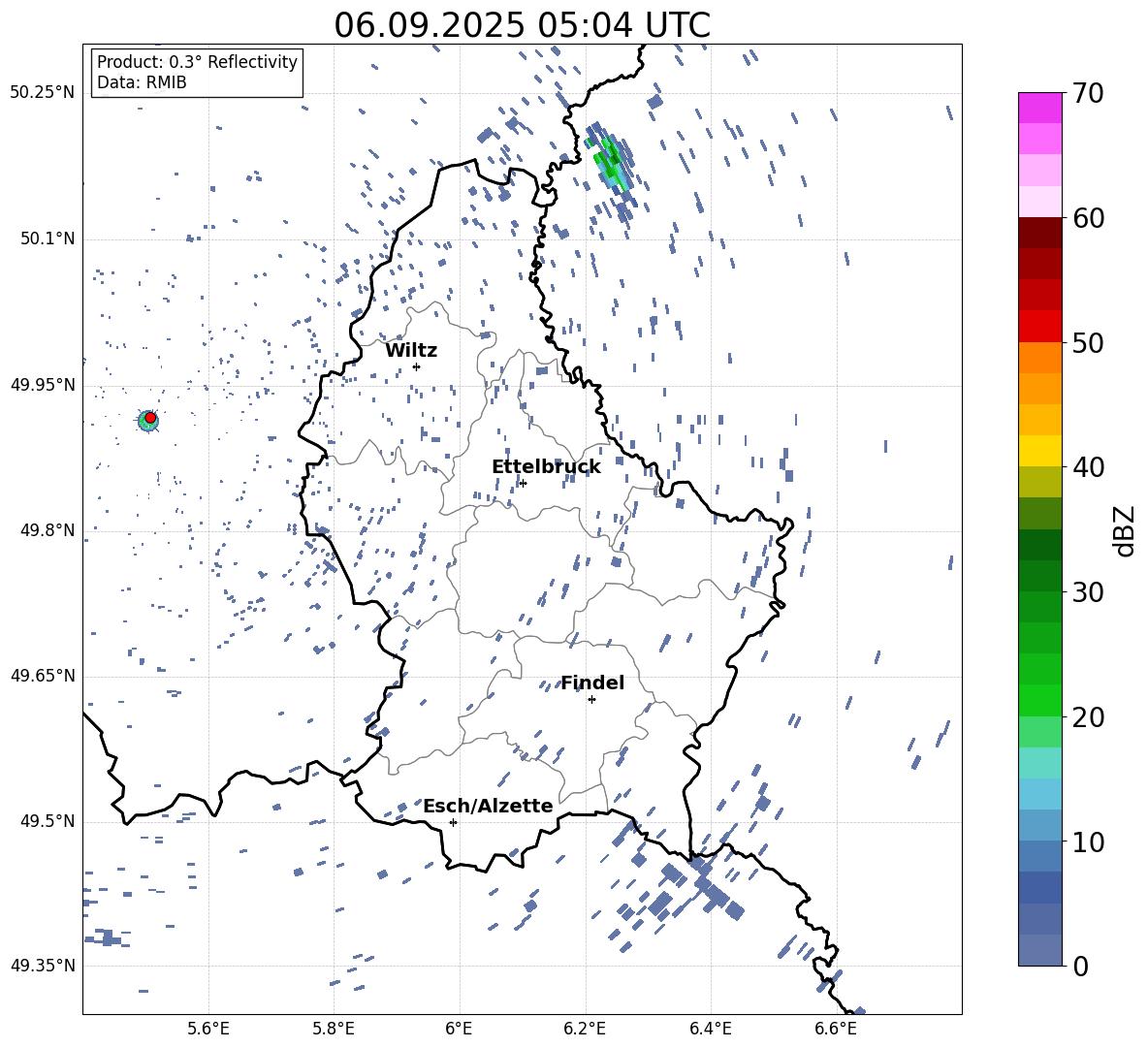
Task: Click the 49.8°N latitude label
Action: coord(48,530)
